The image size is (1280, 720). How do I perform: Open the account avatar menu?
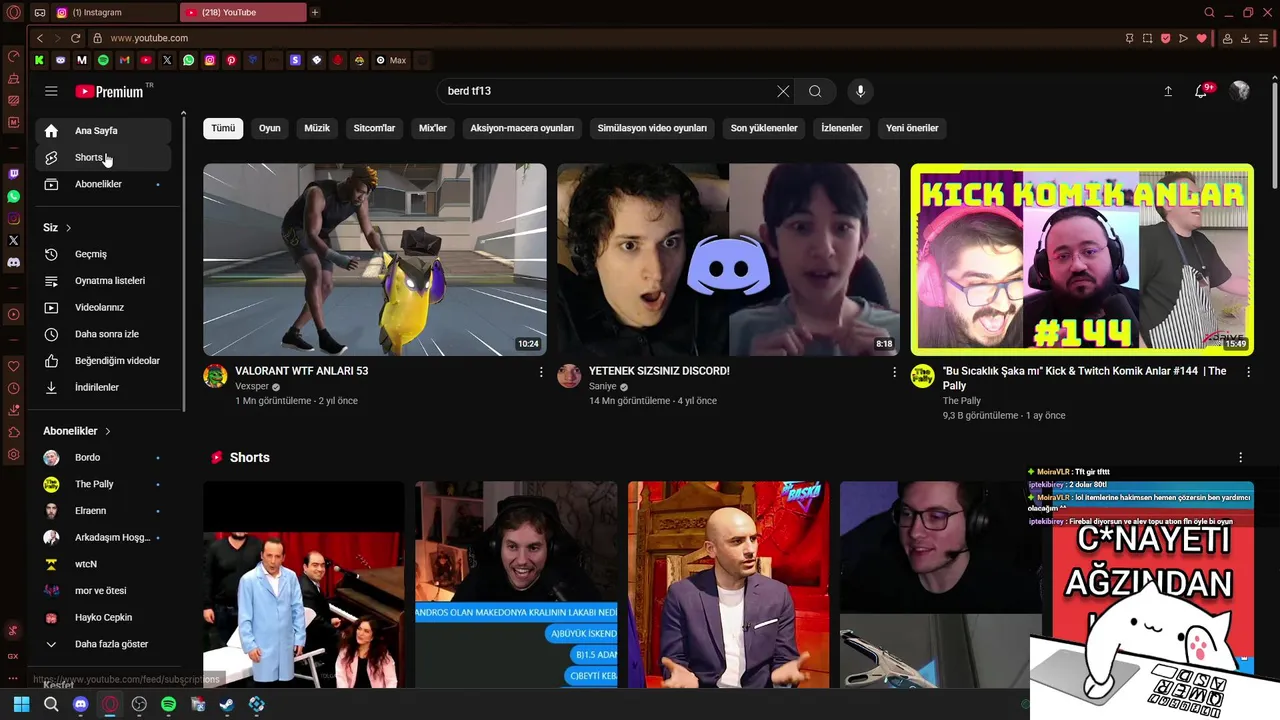click(x=1239, y=91)
